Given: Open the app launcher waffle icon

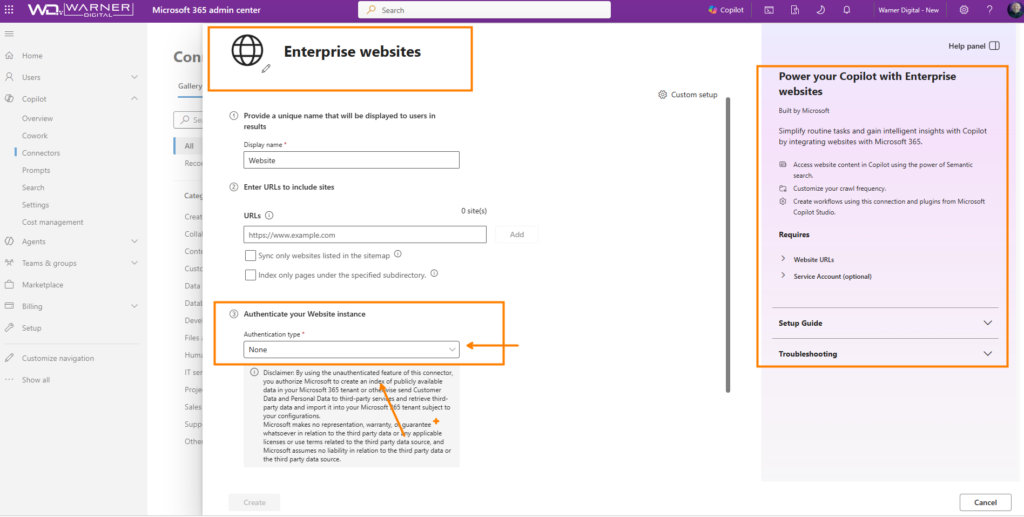Looking at the screenshot, I should [x=9, y=10].
